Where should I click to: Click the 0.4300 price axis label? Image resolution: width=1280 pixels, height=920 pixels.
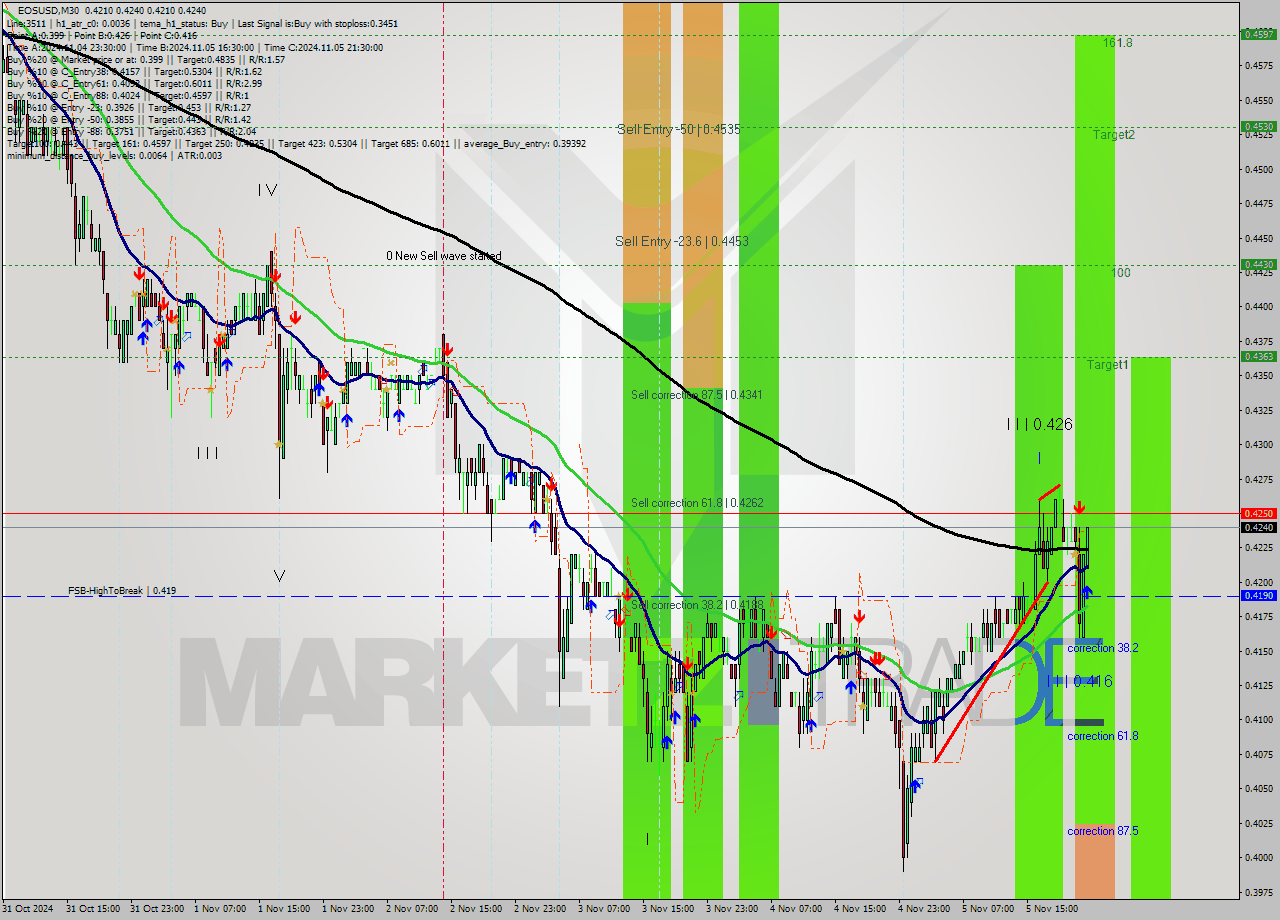coord(1259,444)
